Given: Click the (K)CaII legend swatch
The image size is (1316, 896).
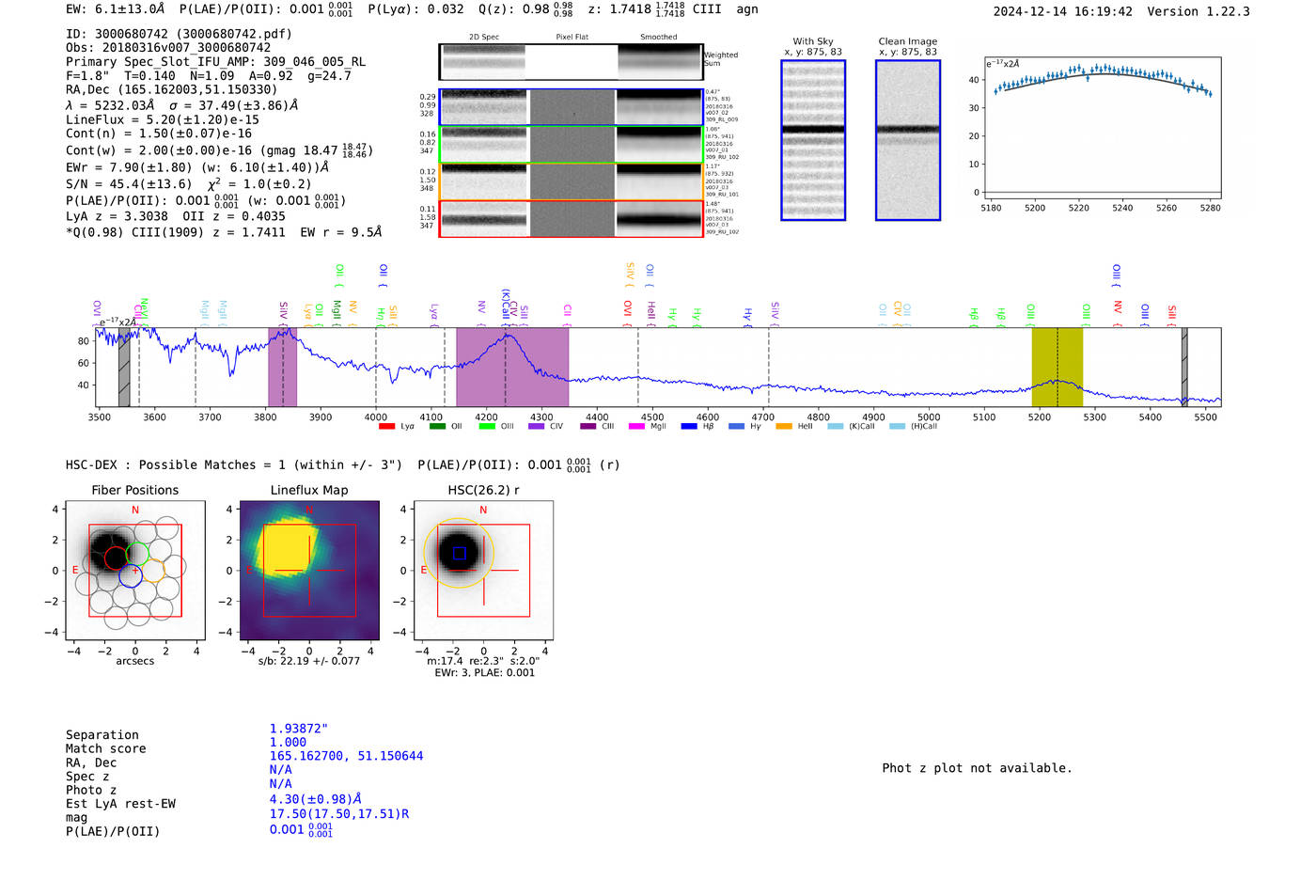Looking at the screenshot, I should coord(835,427).
